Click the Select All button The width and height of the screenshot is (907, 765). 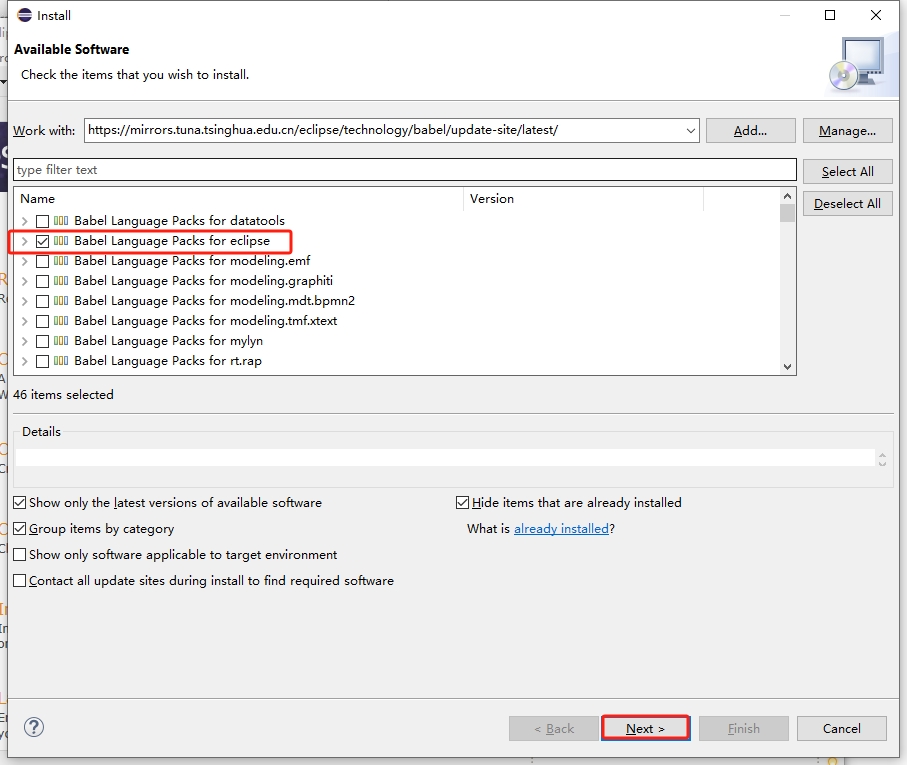pos(847,172)
